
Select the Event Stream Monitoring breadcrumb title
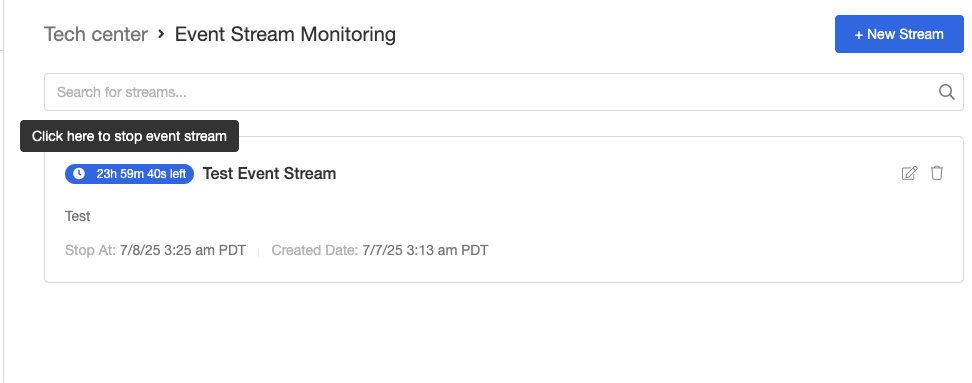click(285, 34)
